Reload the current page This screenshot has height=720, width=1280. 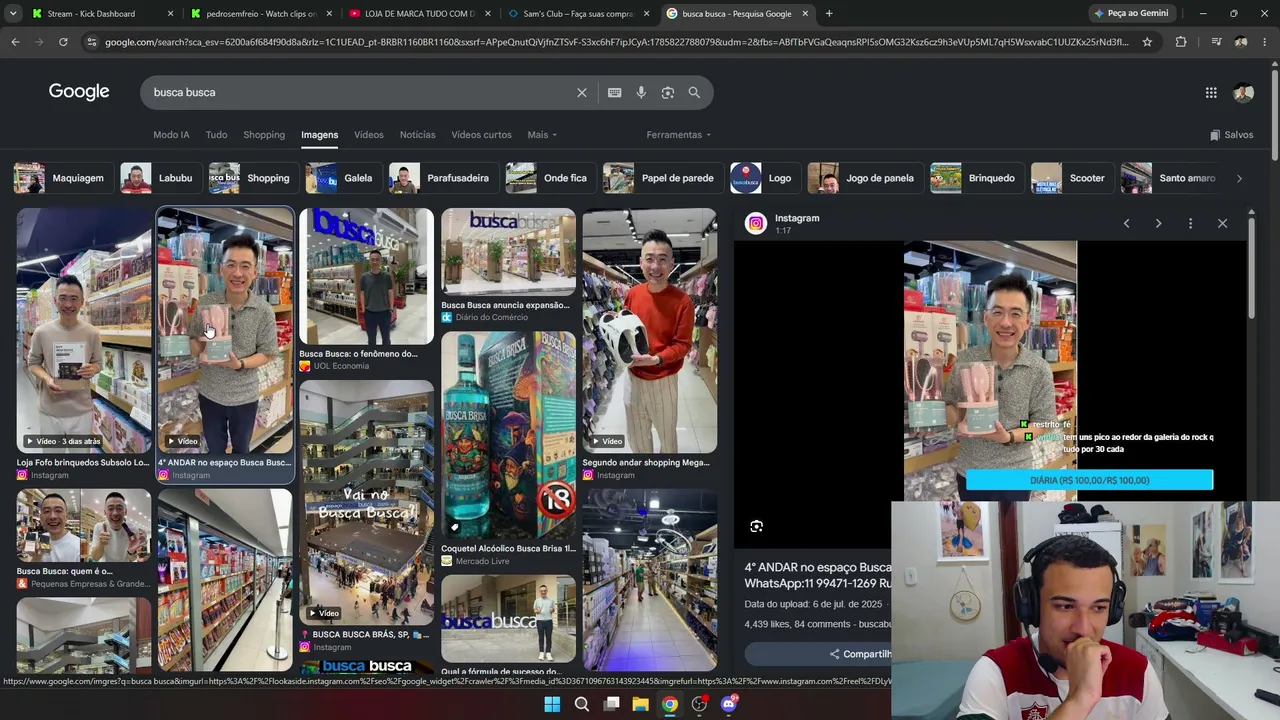(63, 42)
